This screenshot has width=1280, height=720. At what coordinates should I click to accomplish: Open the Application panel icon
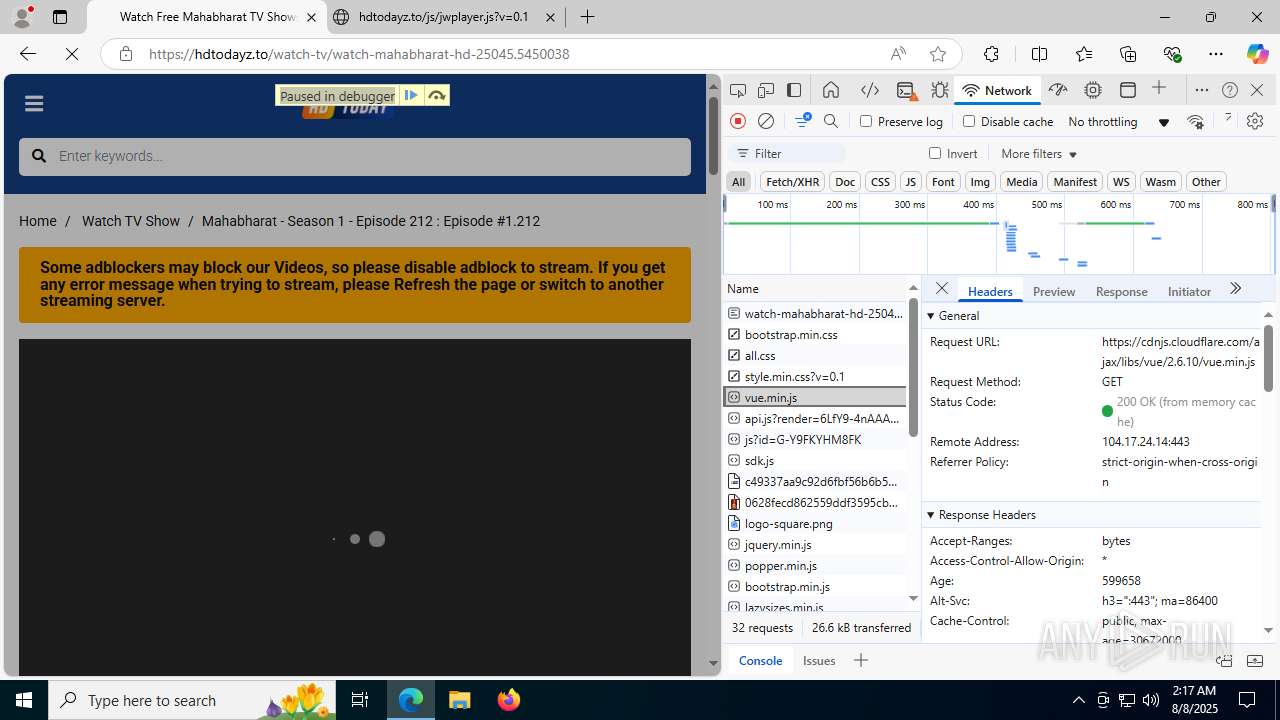1128,90
